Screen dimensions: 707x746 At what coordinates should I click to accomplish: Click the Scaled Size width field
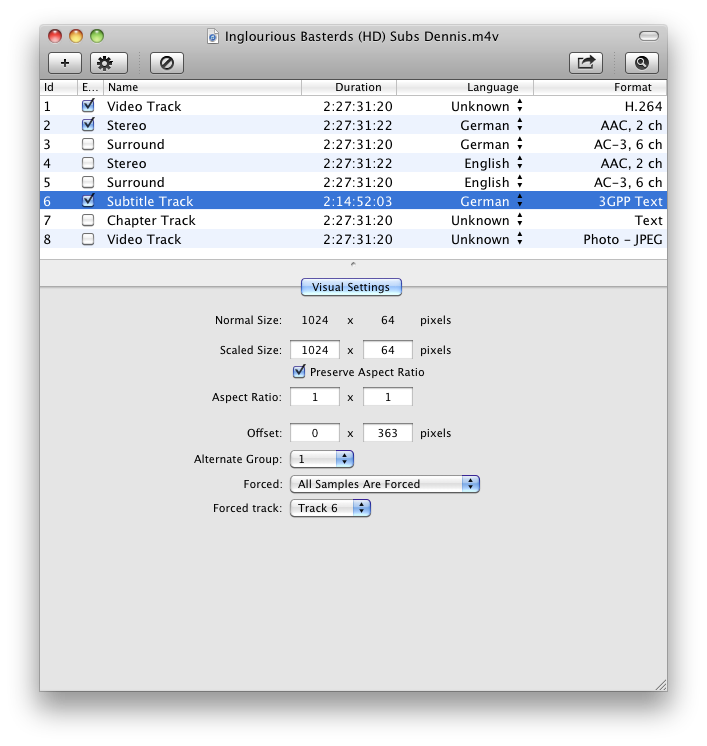pyautogui.click(x=315, y=350)
